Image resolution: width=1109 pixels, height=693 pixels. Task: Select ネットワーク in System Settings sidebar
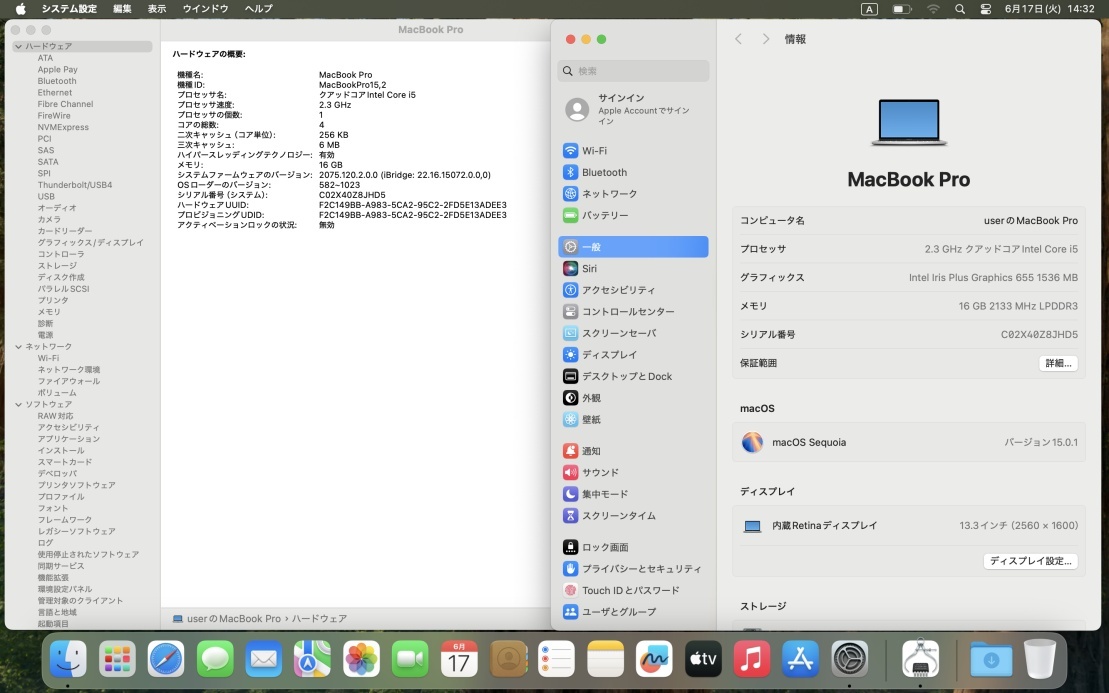633,194
